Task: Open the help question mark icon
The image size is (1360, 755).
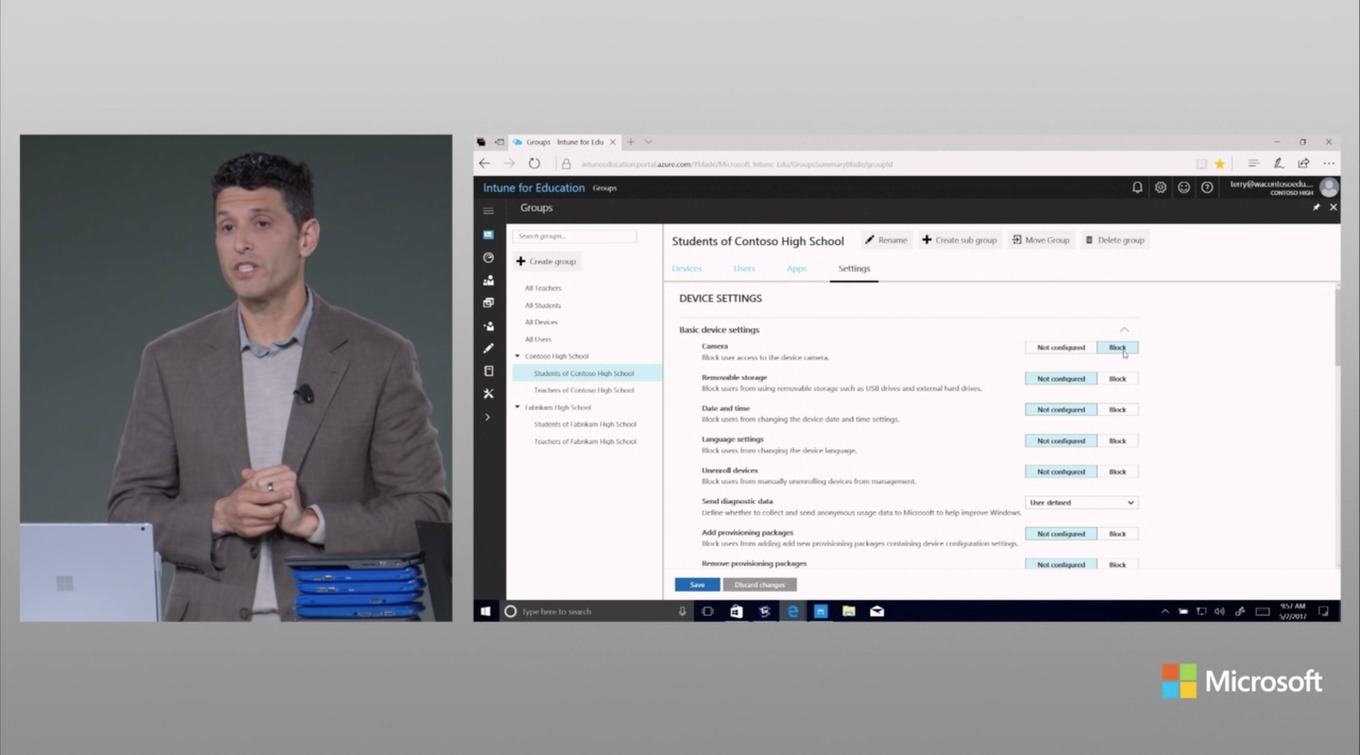Action: point(1207,187)
